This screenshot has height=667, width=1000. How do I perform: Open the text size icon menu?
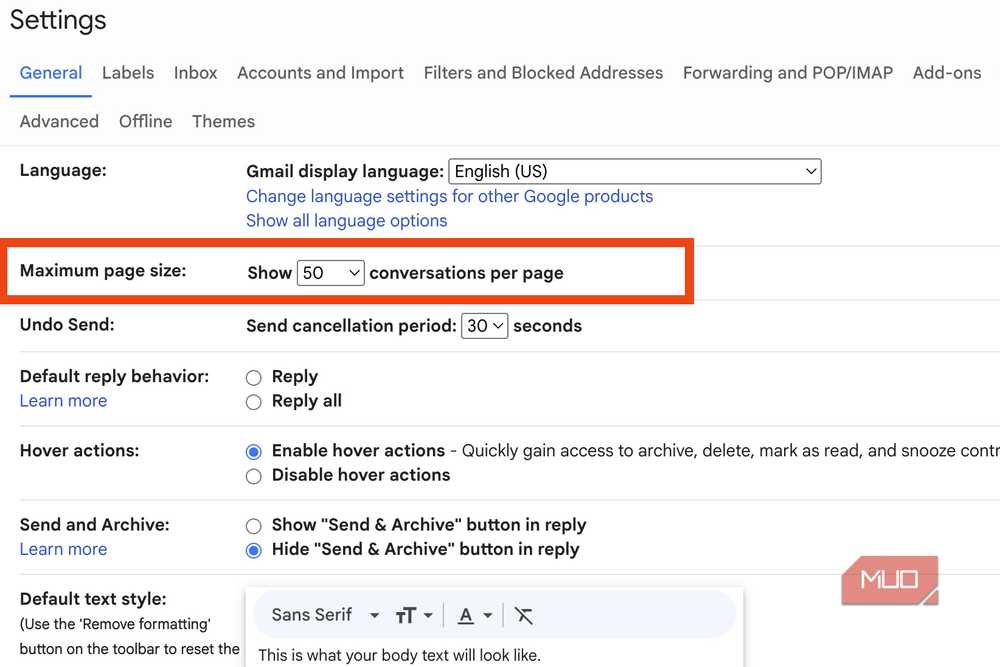point(414,615)
